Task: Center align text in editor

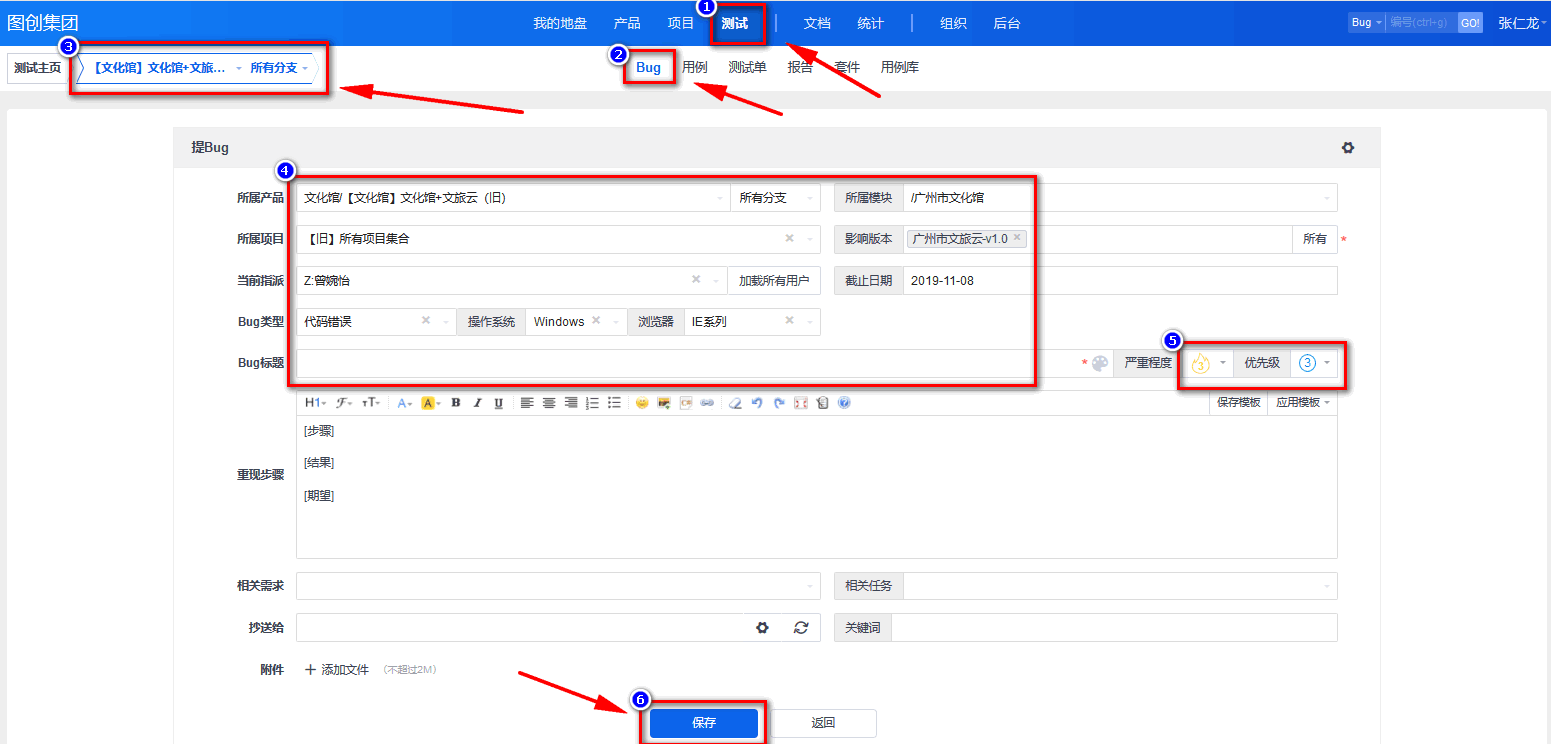Action: pos(549,403)
